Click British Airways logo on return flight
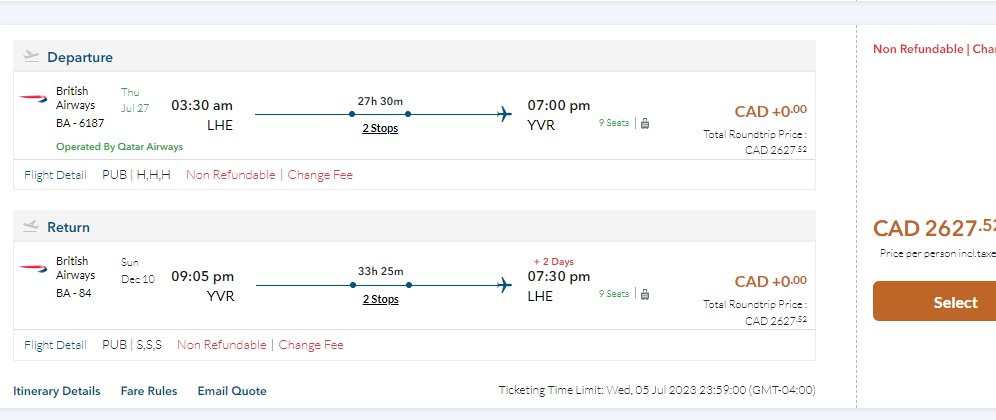 [x=32, y=268]
